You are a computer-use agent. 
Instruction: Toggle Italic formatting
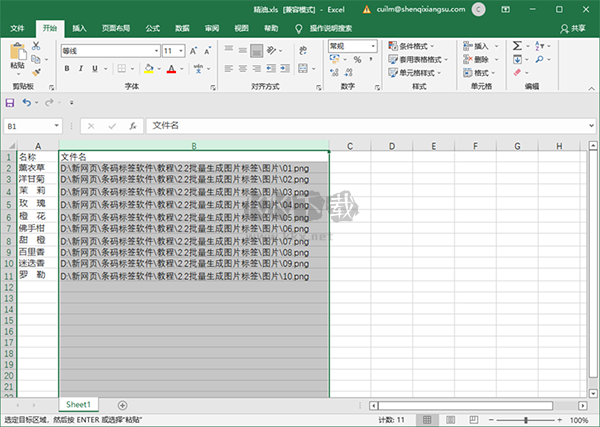point(82,69)
